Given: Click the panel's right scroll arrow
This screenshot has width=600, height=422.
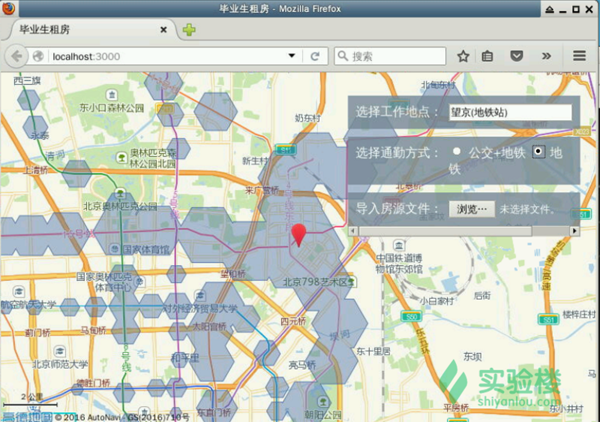Looking at the screenshot, I should [x=574, y=230].
